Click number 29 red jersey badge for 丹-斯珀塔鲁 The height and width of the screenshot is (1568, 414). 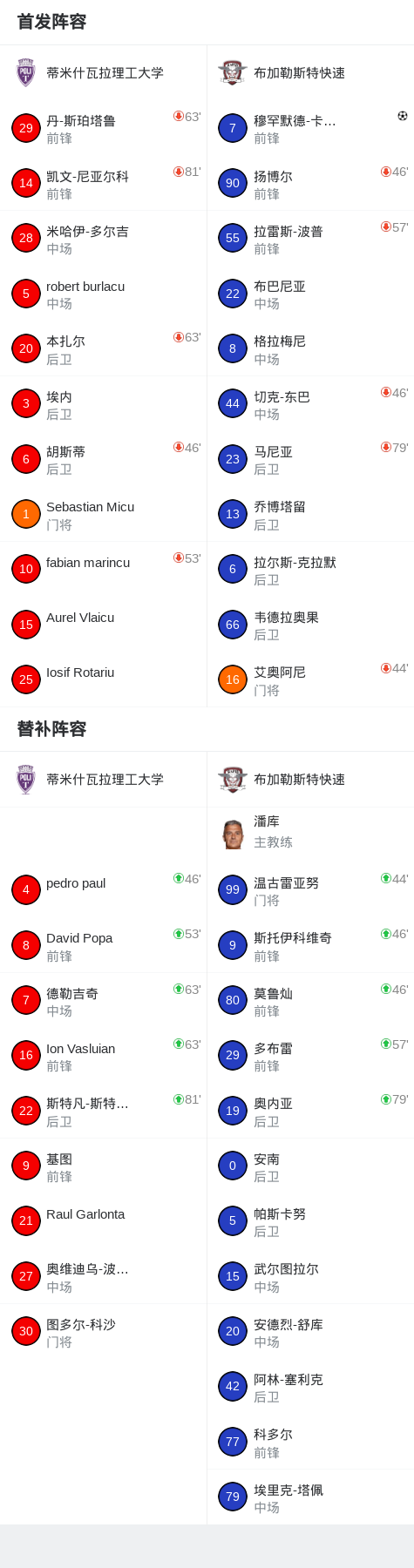click(26, 128)
